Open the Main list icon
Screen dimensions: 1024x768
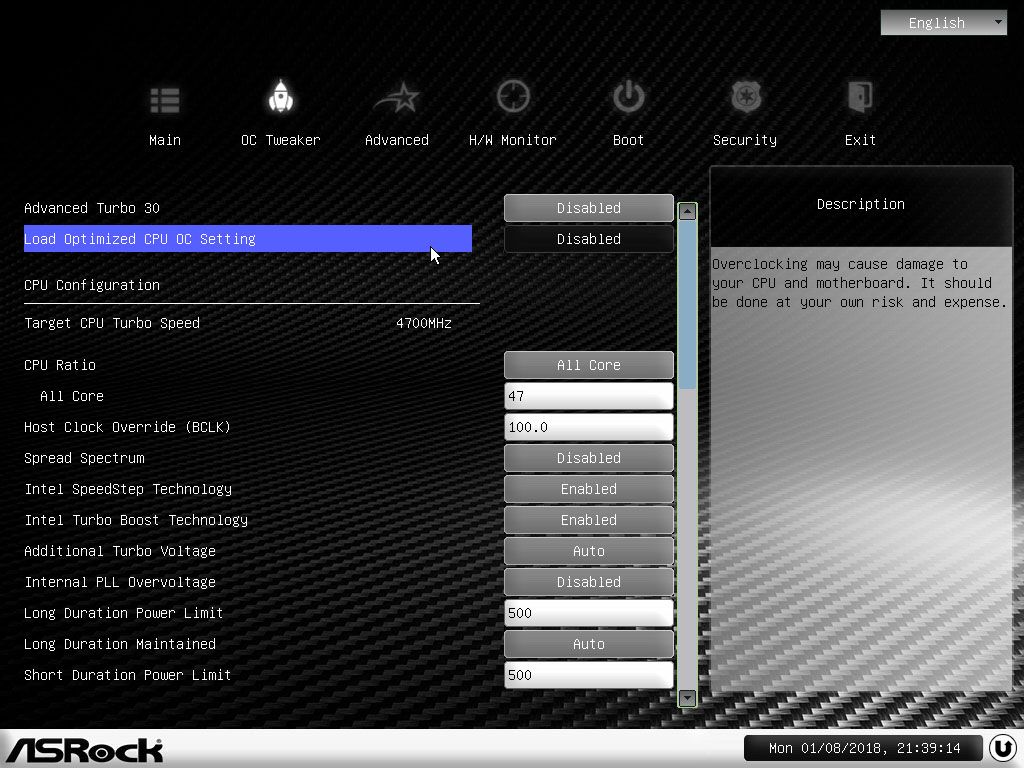(x=165, y=100)
